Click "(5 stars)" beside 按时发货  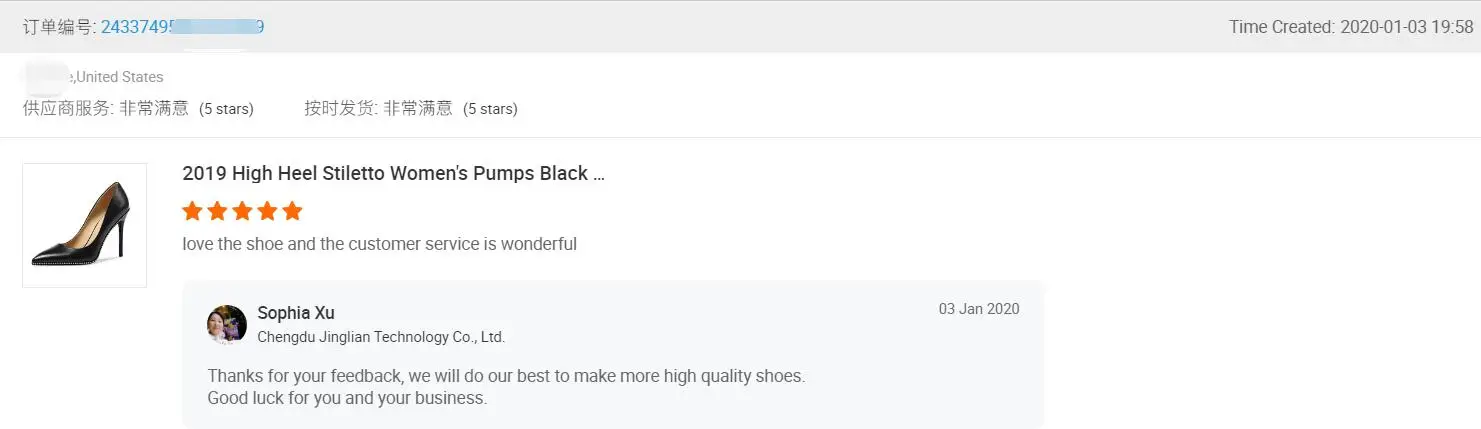click(x=490, y=109)
